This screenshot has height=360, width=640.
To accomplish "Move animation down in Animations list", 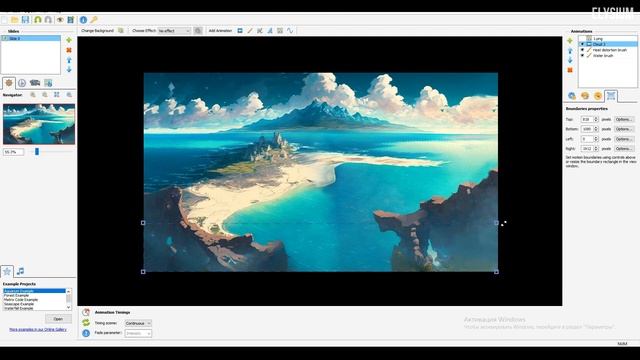I will [570, 60].
